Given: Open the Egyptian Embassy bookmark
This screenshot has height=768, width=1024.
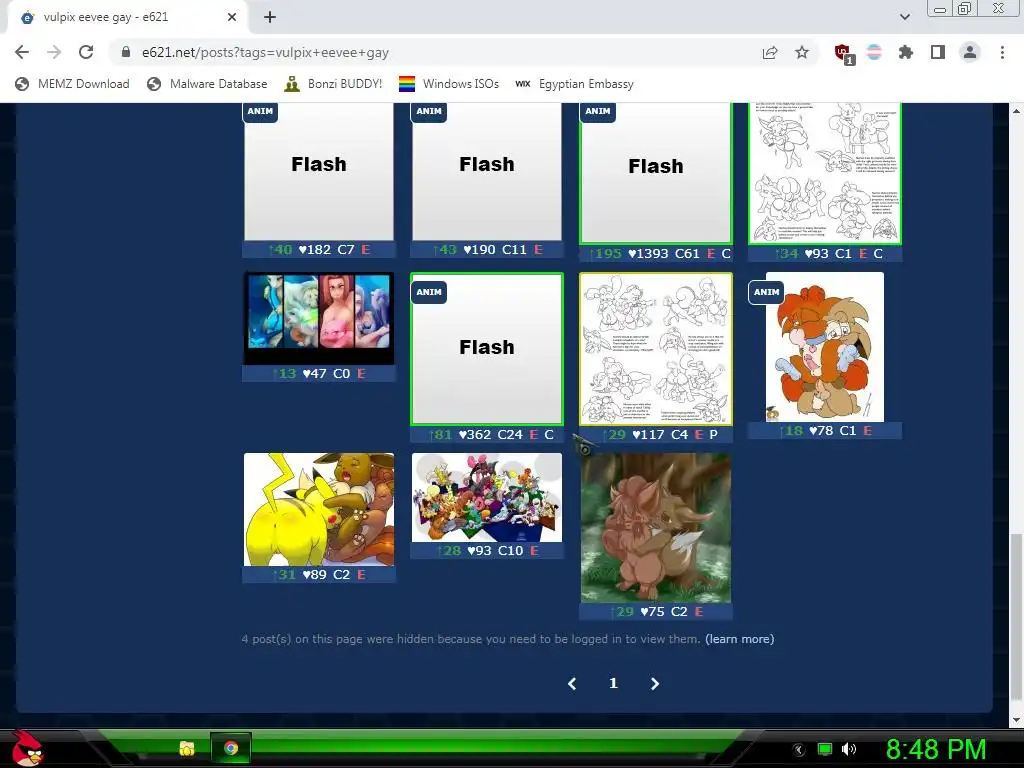Looking at the screenshot, I should (x=574, y=84).
